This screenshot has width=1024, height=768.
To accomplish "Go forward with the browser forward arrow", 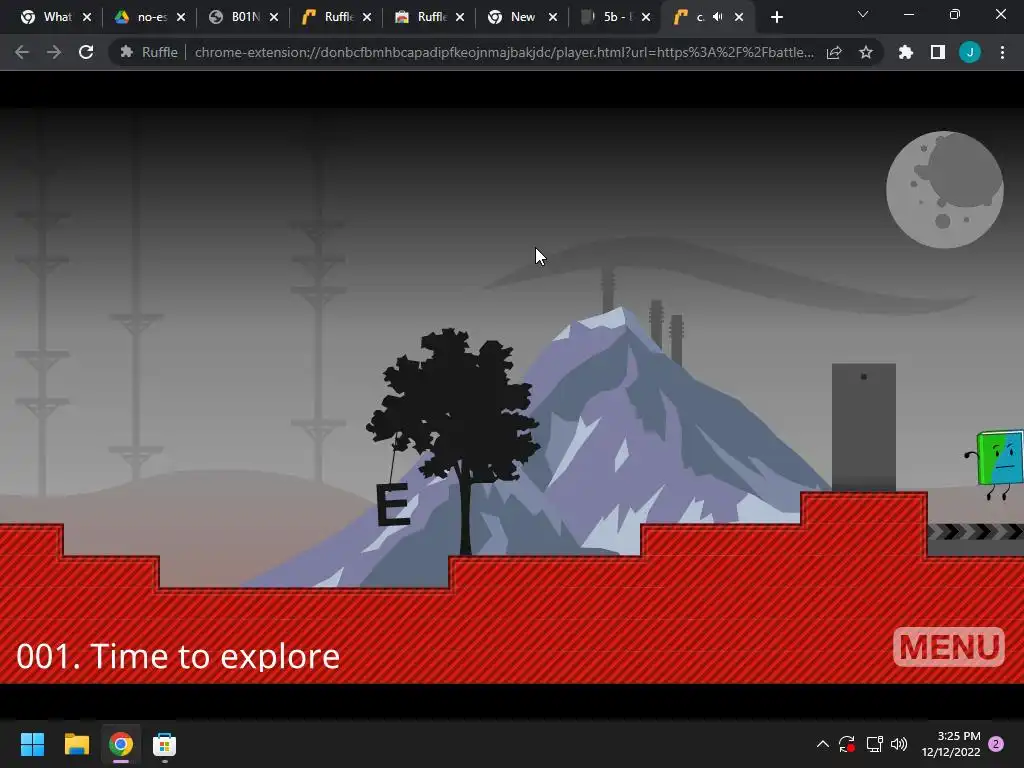I will tap(54, 52).
